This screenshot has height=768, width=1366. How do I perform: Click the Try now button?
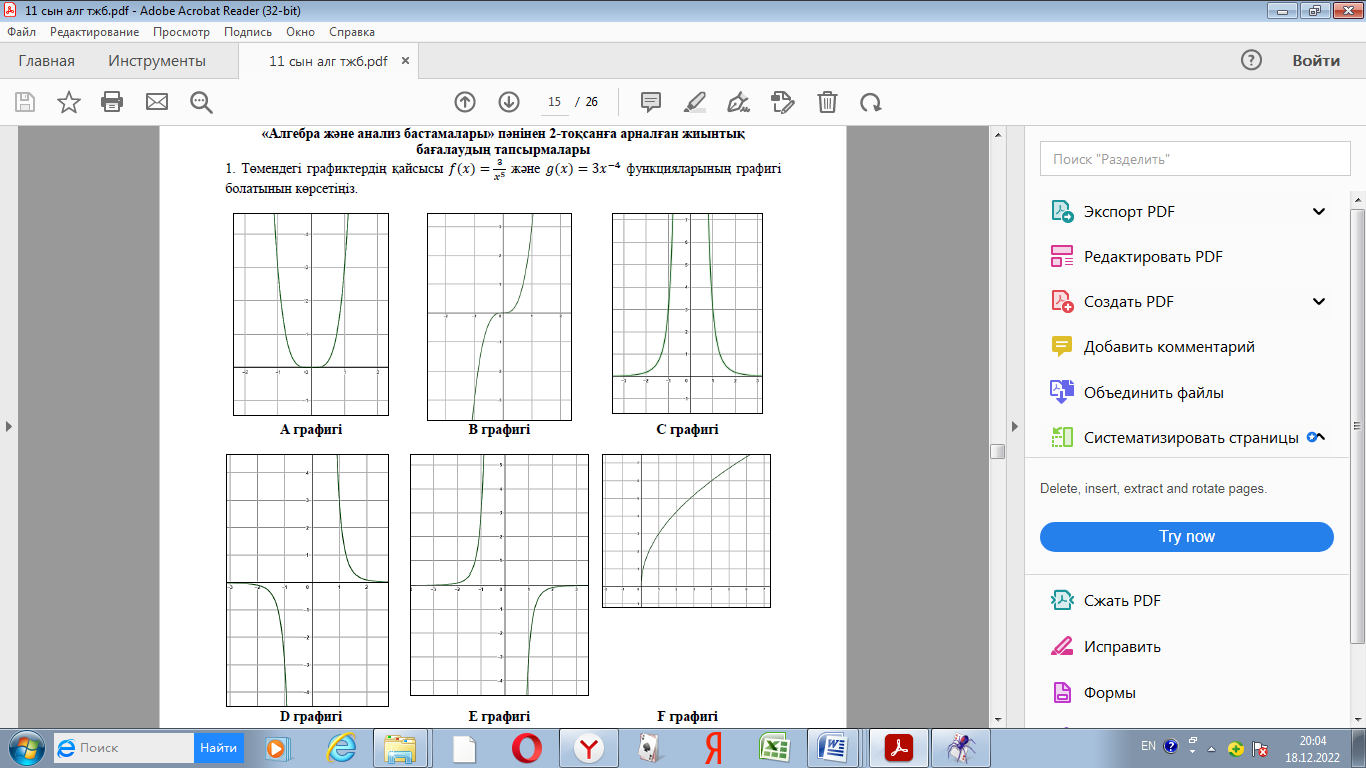(1187, 537)
